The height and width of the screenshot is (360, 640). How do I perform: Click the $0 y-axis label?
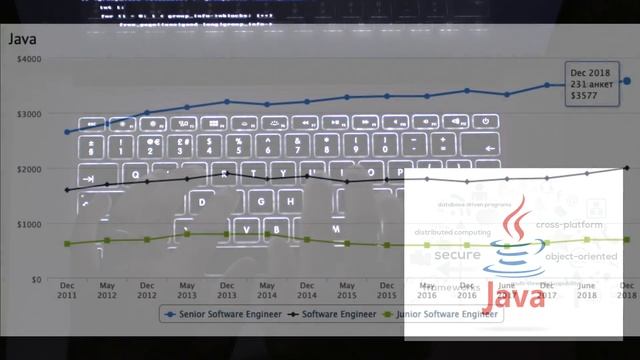(37, 280)
